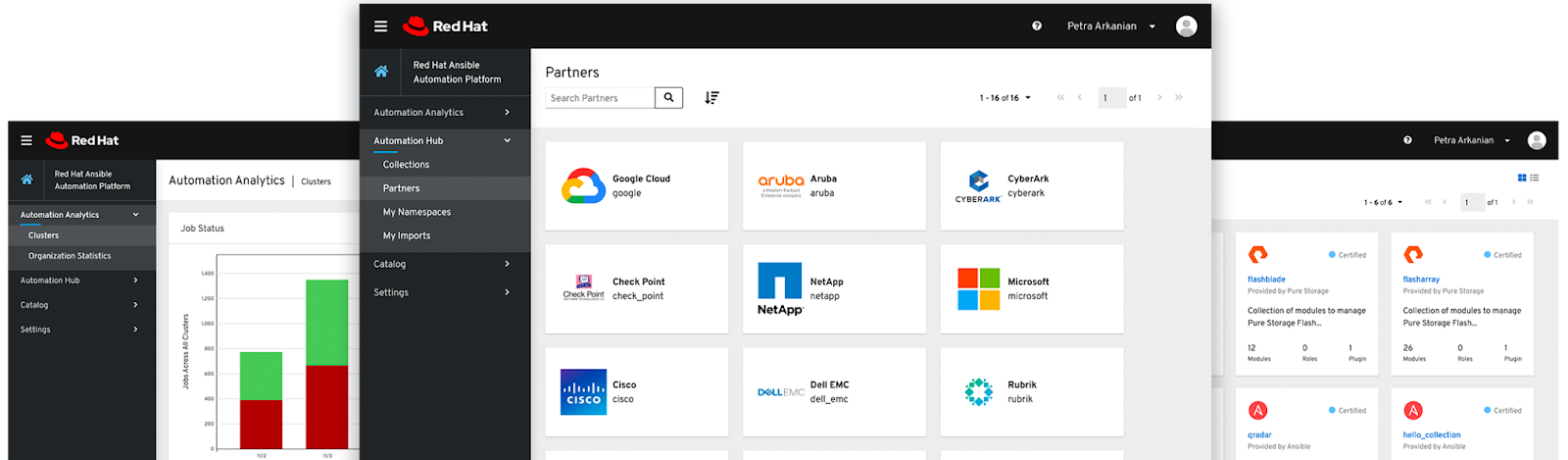Open the Cisco partner logo
The image size is (1568, 460).
pos(583,391)
